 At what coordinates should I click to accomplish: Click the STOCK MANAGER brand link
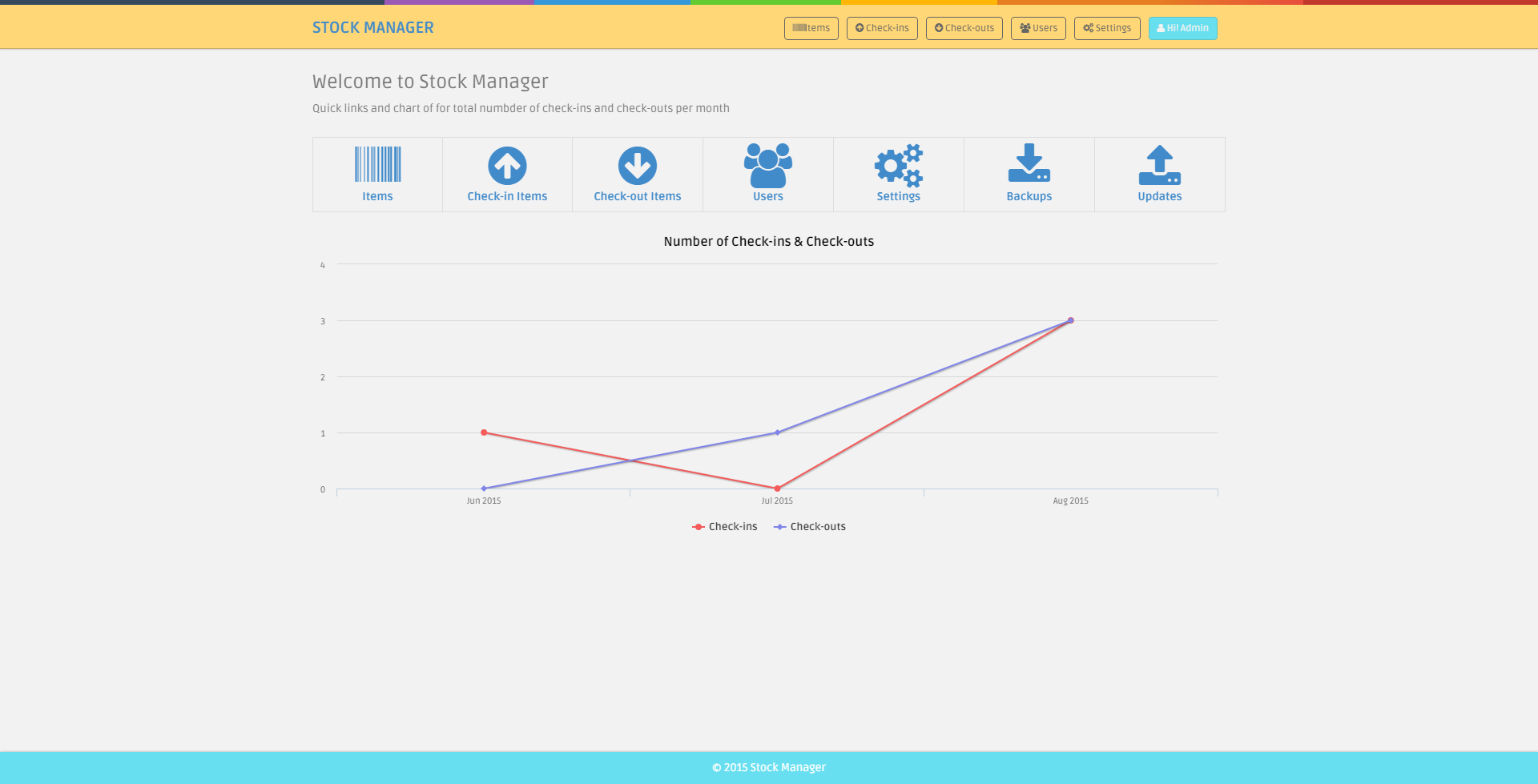(x=373, y=27)
